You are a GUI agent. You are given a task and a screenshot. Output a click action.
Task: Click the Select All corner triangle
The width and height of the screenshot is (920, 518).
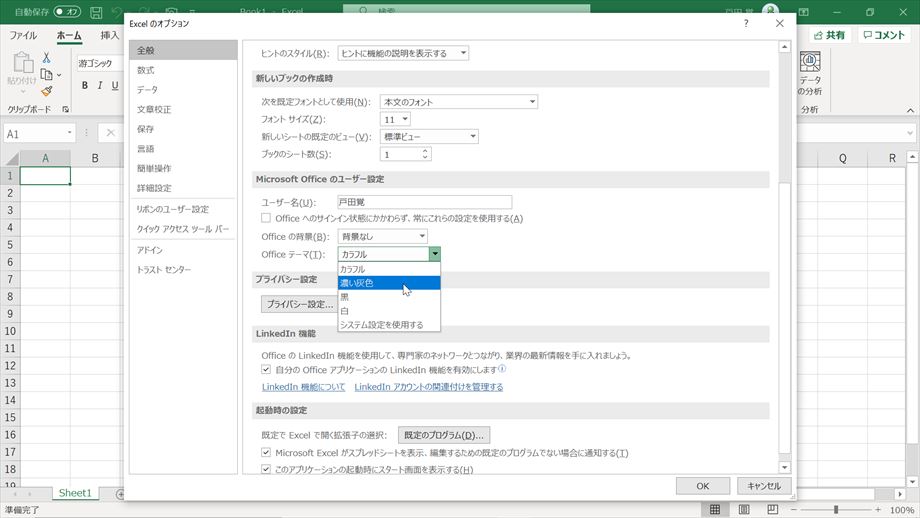11,158
